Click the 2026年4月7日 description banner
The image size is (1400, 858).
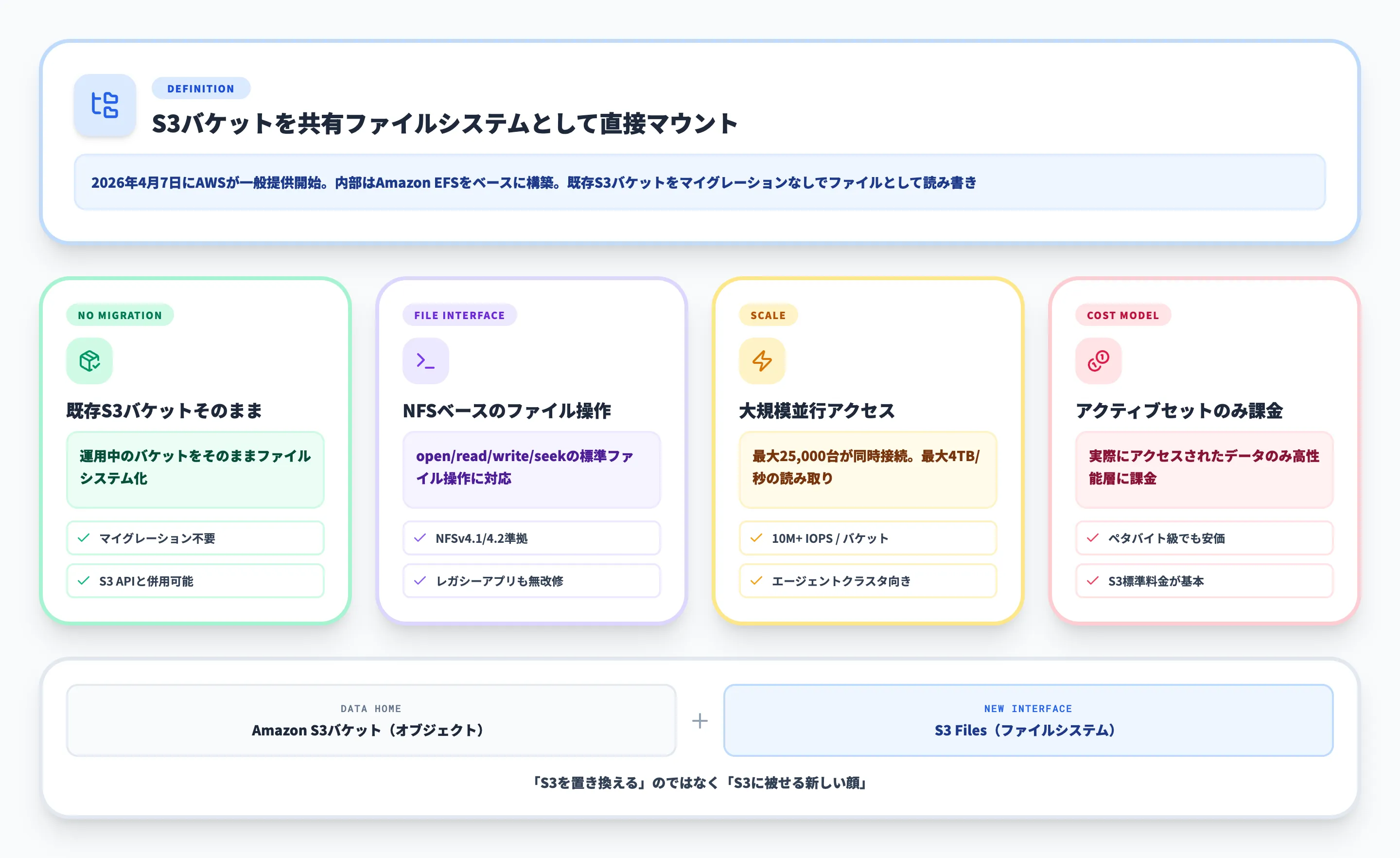click(x=700, y=182)
